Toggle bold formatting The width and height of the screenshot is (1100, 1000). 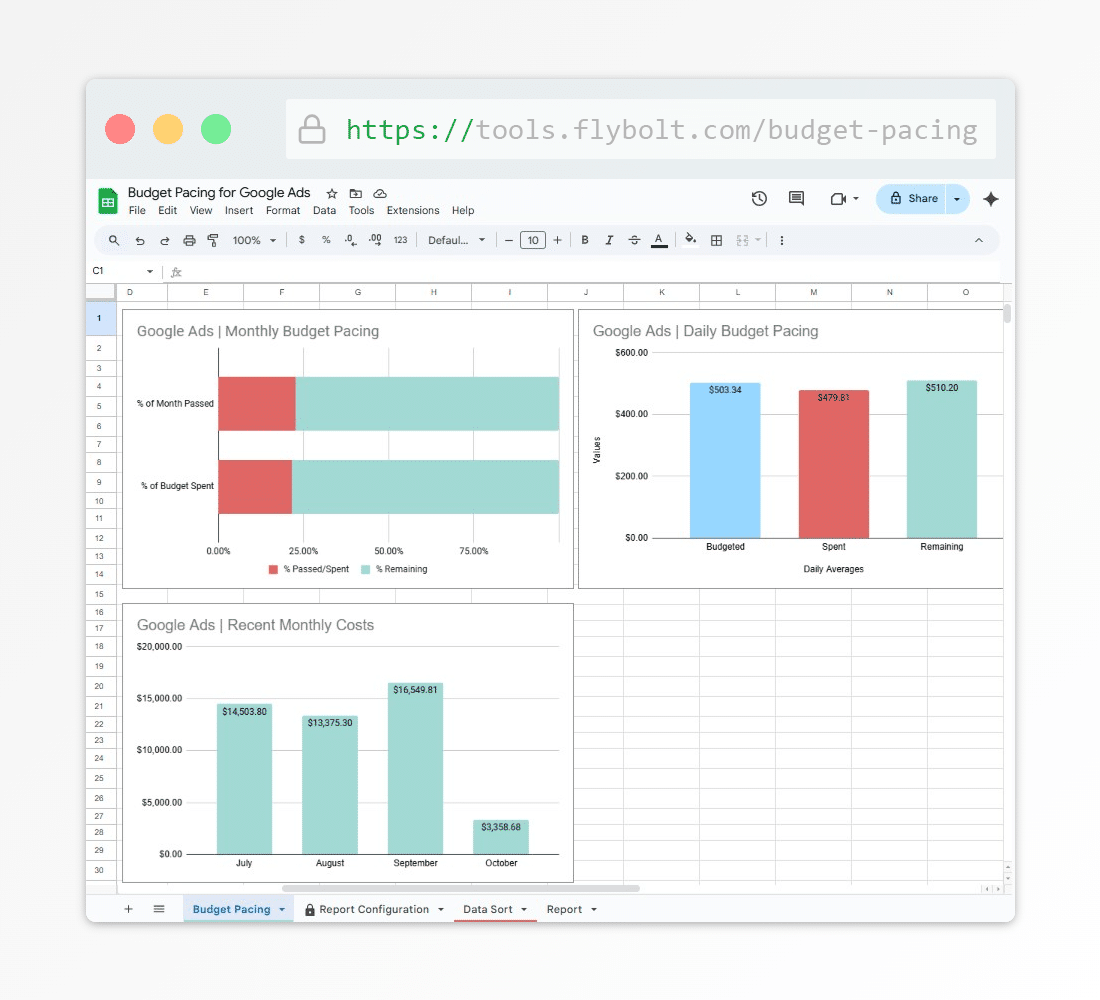[x=585, y=240]
